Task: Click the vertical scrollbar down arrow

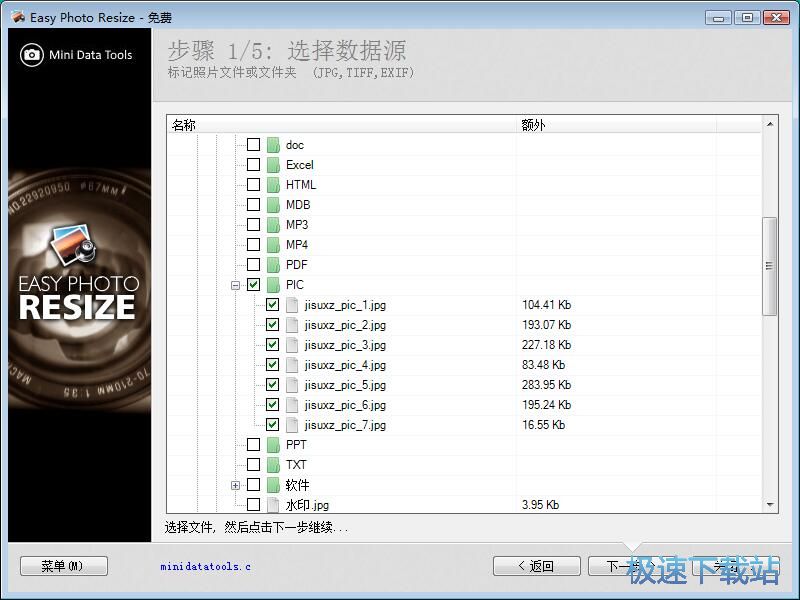Action: click(770, 505)
